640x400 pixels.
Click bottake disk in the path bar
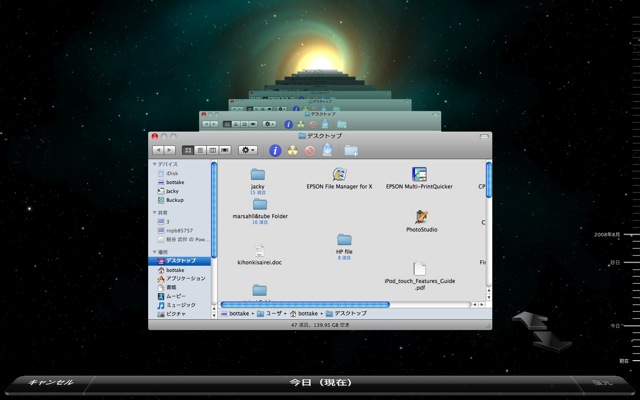(235, 313)
